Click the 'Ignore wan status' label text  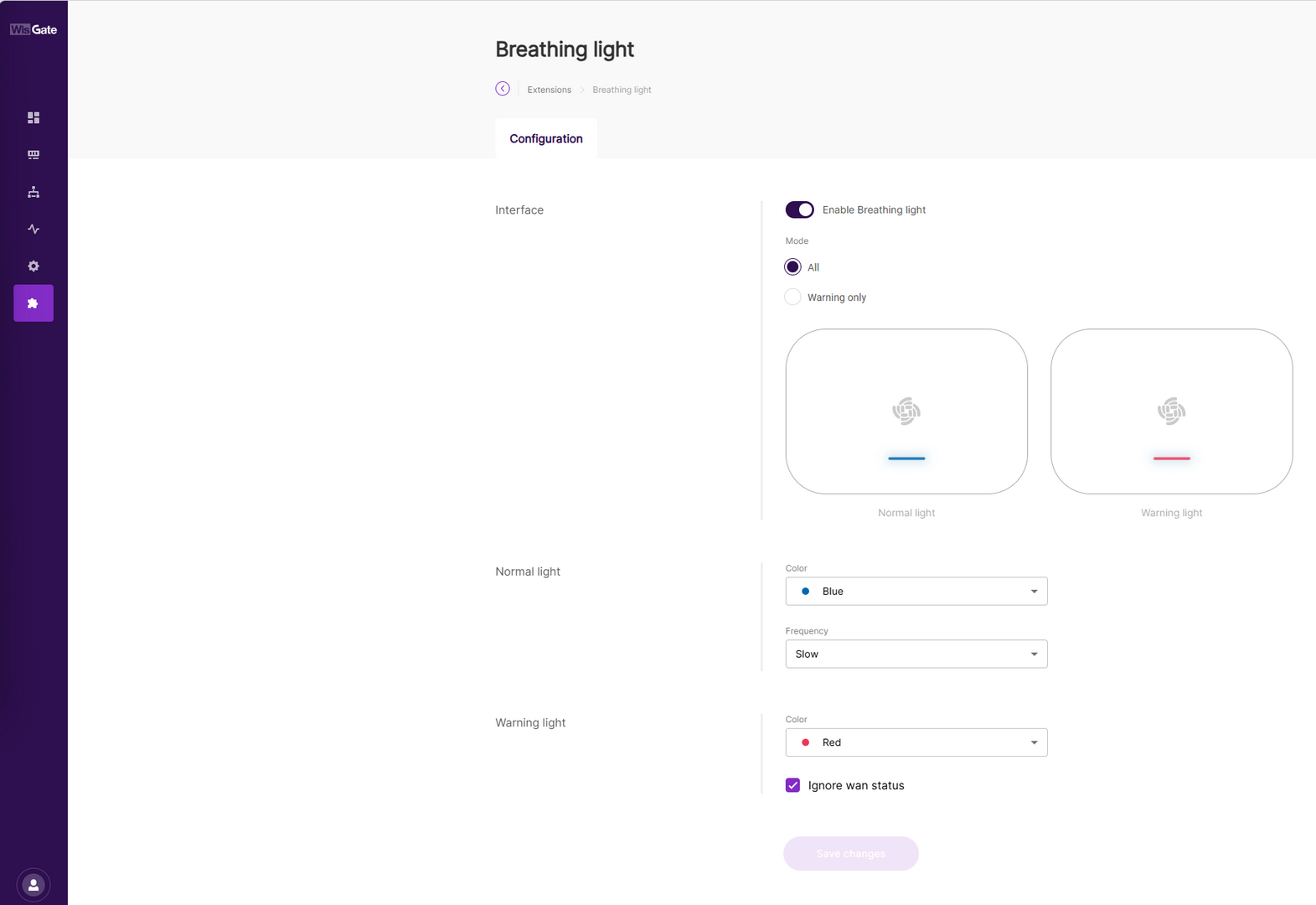pyautogui.click(x=856, y=785)
